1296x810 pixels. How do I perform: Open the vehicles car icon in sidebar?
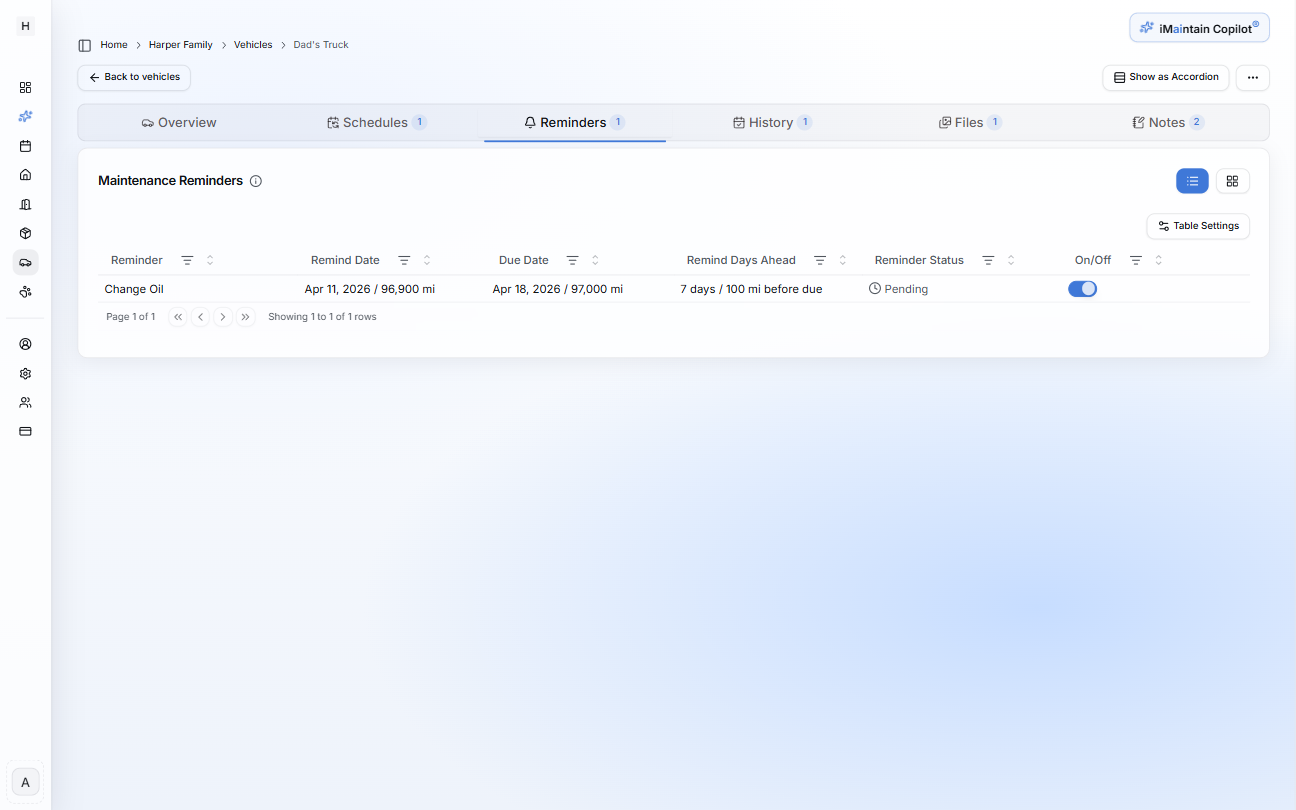click(25, 262)
